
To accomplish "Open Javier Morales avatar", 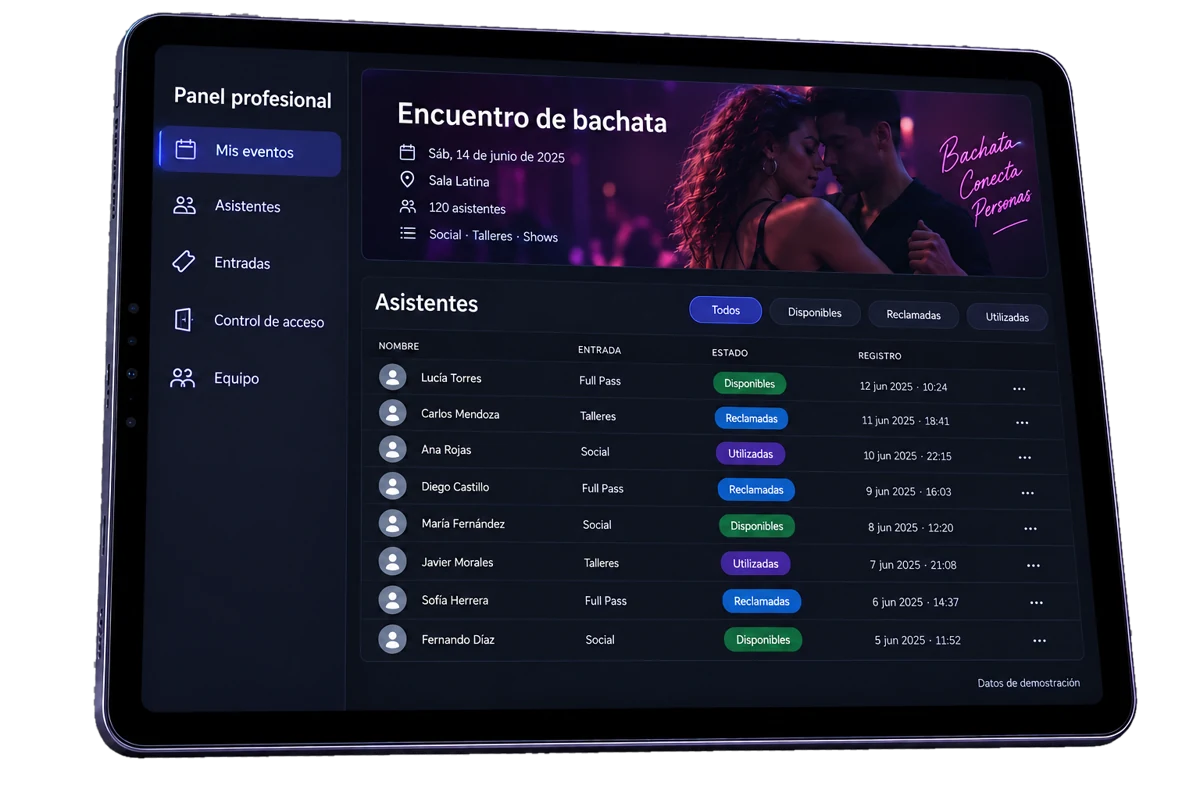I will pos(392,561).
